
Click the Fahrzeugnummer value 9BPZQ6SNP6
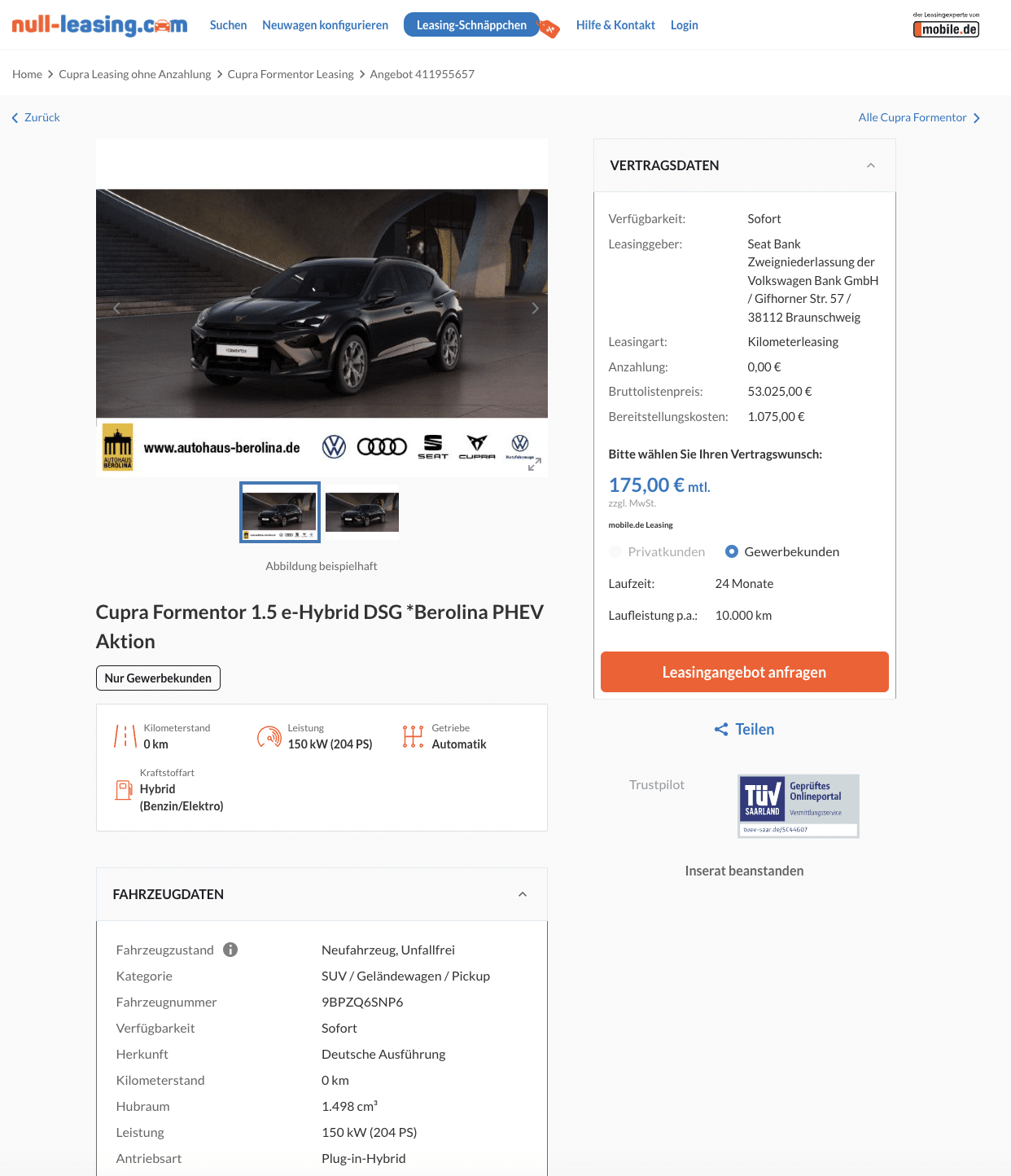pos(362,1002)
